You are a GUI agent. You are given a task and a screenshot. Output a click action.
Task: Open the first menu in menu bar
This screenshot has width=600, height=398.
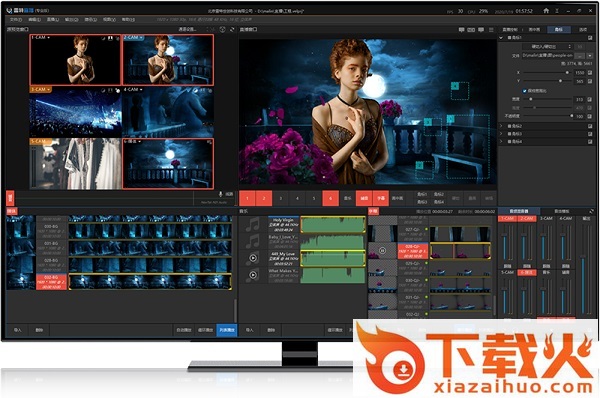coord(16,19)
